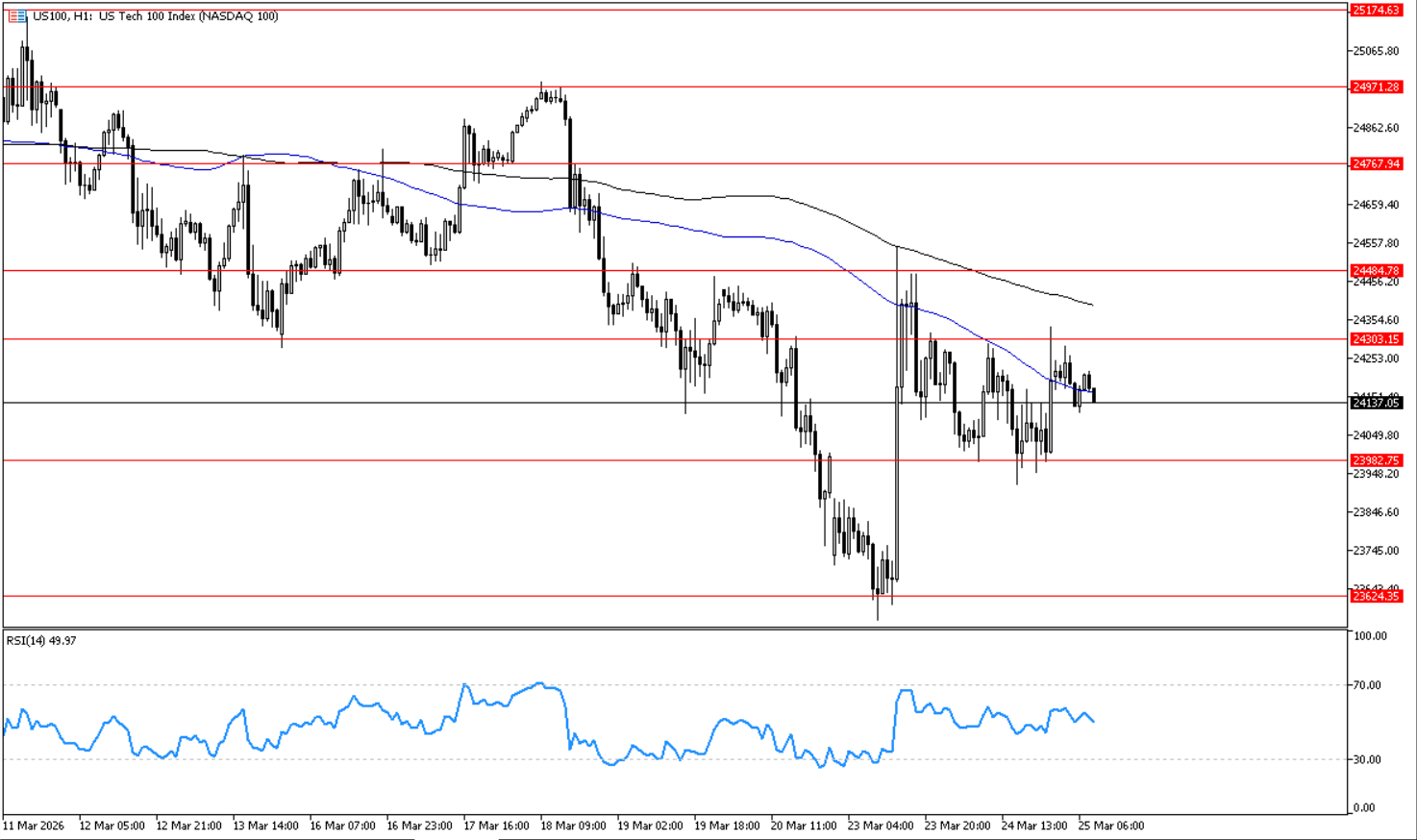Click the RSI(14) 49.97 indicator label
Screen dimensions: 1417x840
point(41,640)
